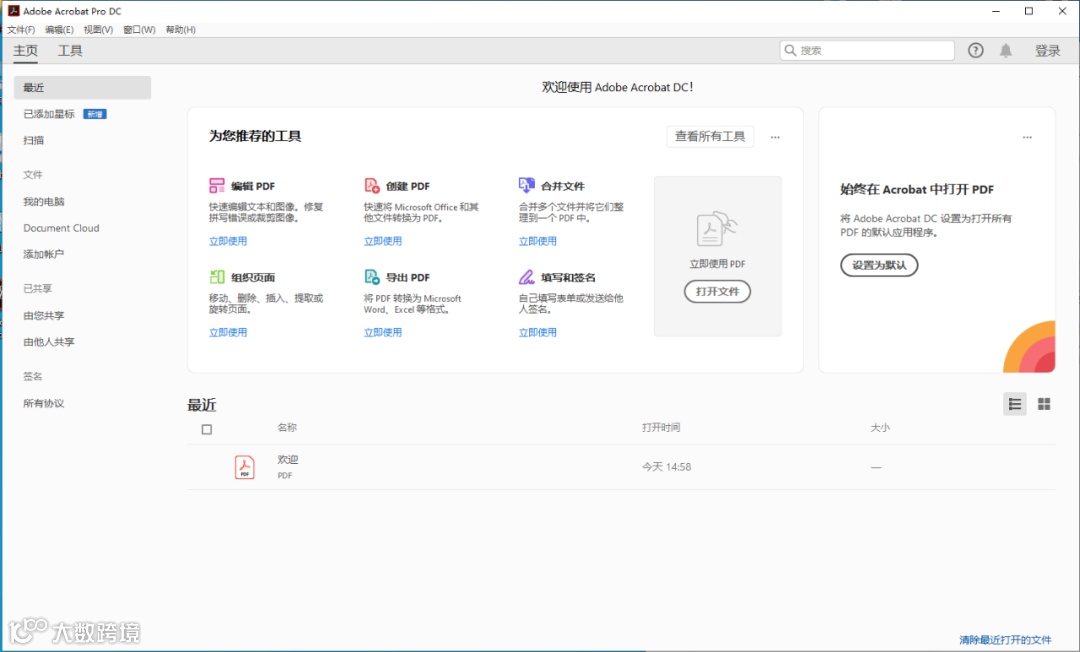This screenshot has width=1080, height=652.
Task: Click the Organize Pages (组织页面) tool icon
Action: [217, 277]
